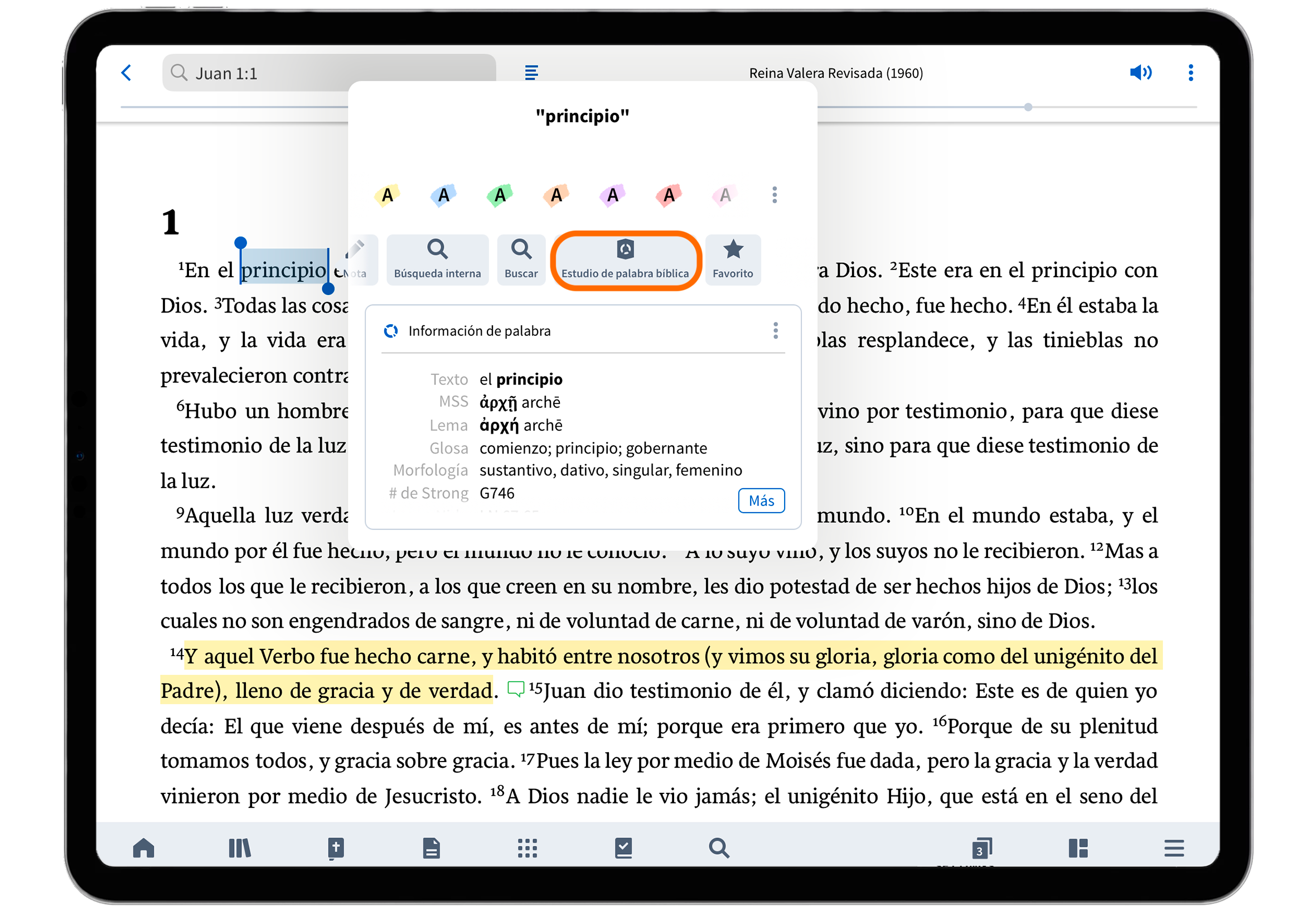Start read aloud with the speaker icon
Screen dimensions: 1316x915
[x=1140, y=73]
